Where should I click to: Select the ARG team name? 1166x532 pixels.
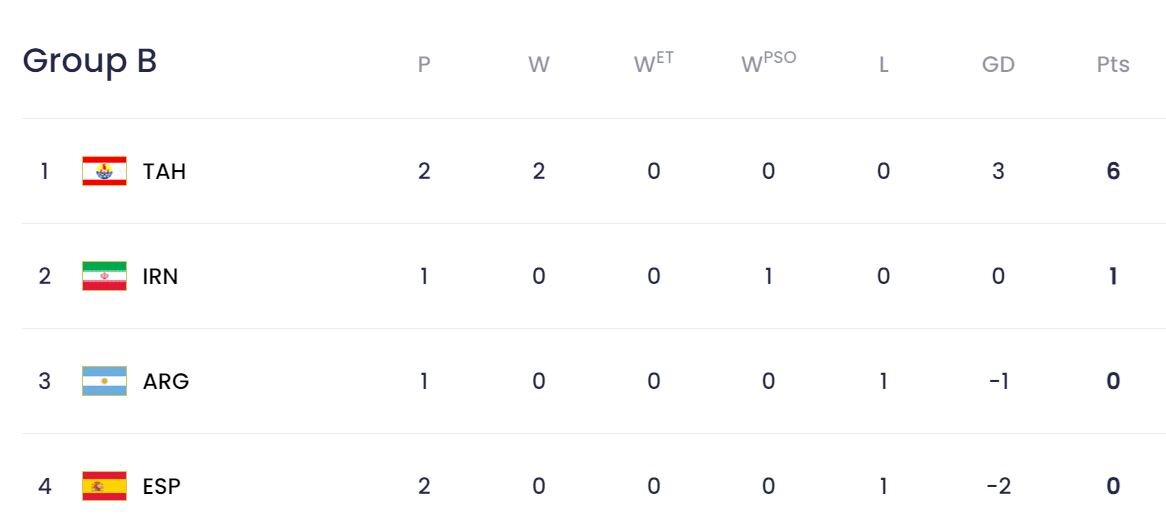pos(166,381)
